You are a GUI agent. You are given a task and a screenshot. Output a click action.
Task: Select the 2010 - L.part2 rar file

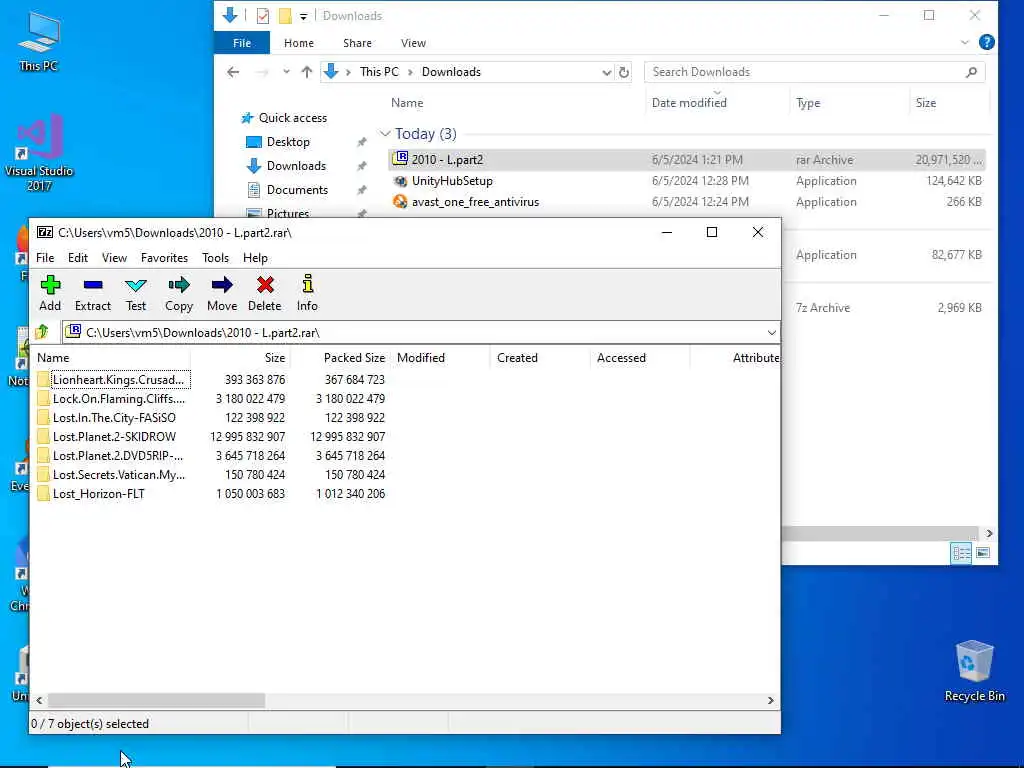(x=686, y=159)
